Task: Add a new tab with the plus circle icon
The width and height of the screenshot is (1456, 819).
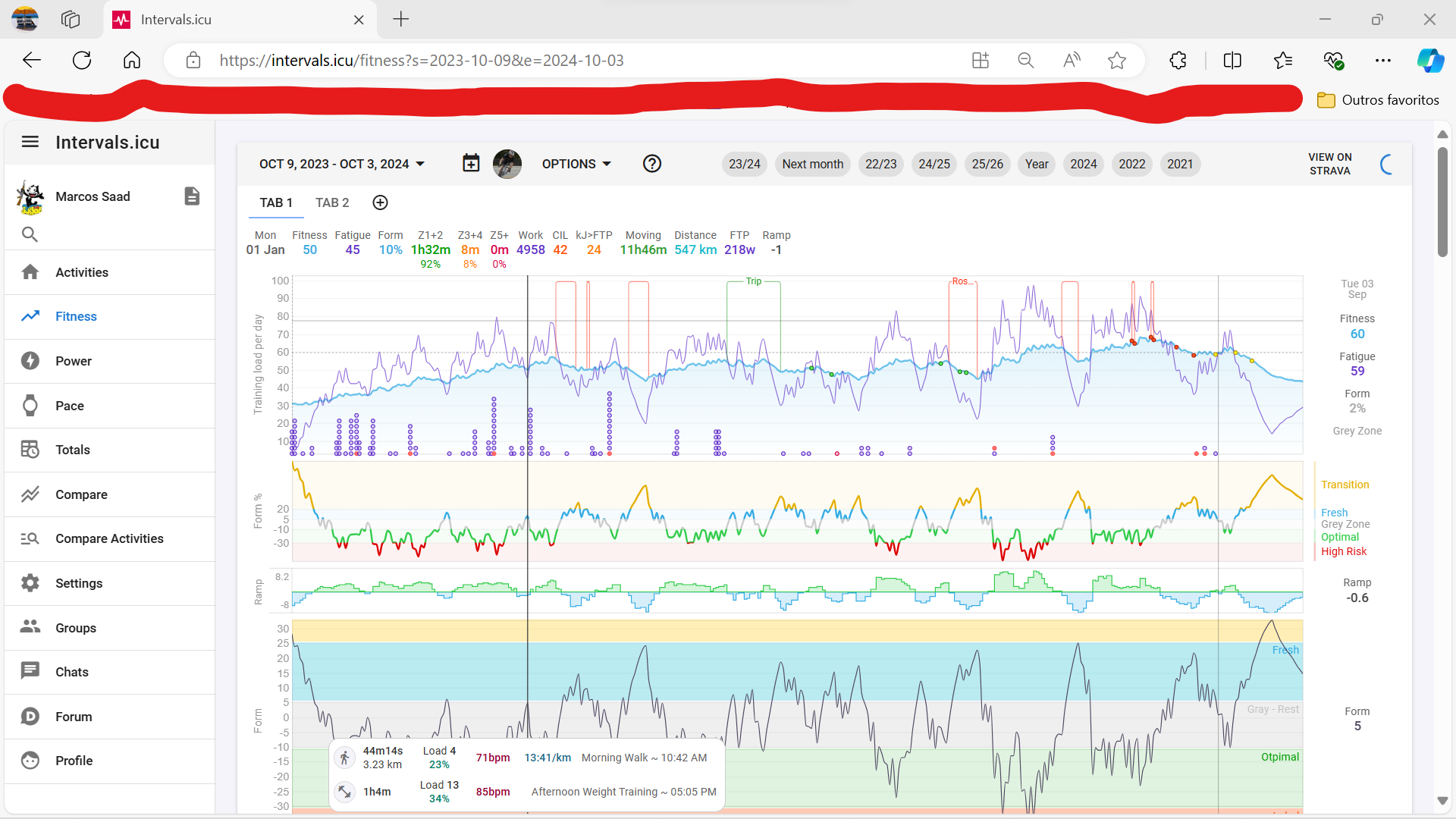Action: (x=381, y=202)
